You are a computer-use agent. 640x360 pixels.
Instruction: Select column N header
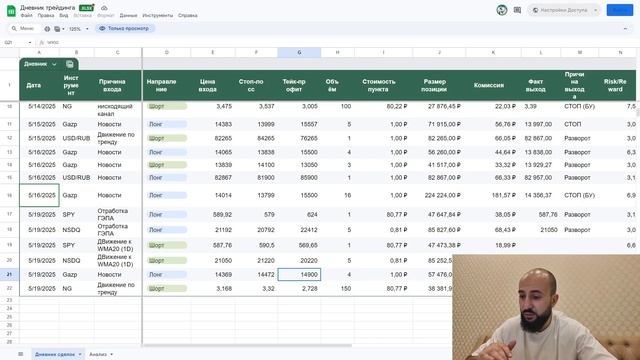(620, 52)
